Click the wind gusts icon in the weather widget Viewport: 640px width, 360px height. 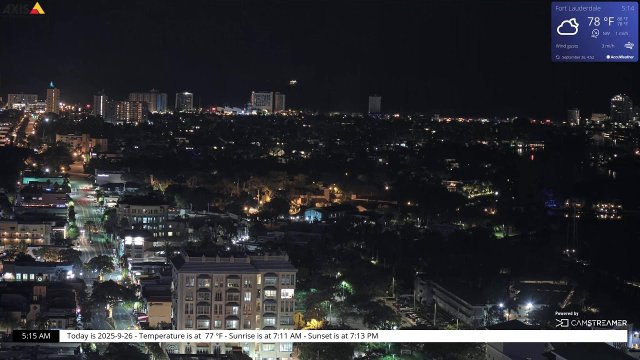pos(629,45)
